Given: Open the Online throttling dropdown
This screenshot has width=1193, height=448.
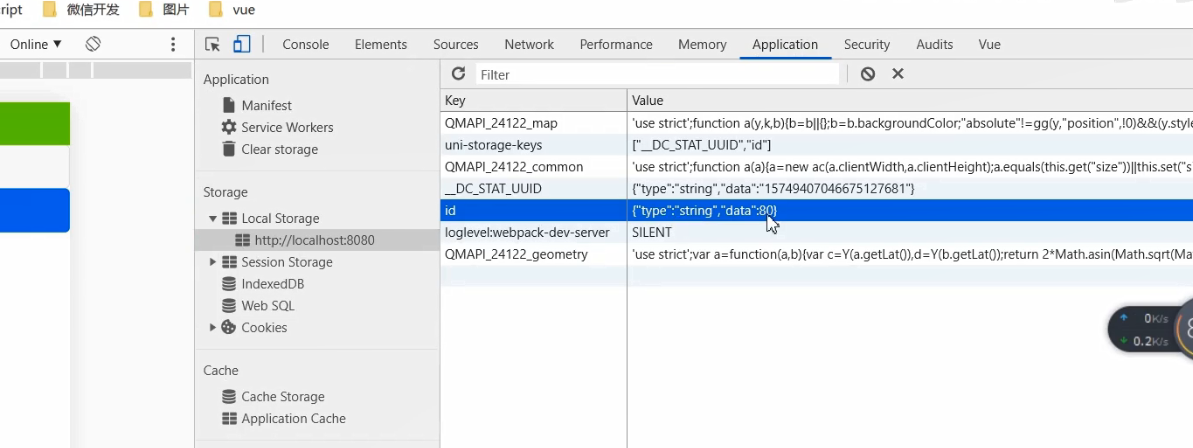Looking at the screenshot, I should (36, 44).
